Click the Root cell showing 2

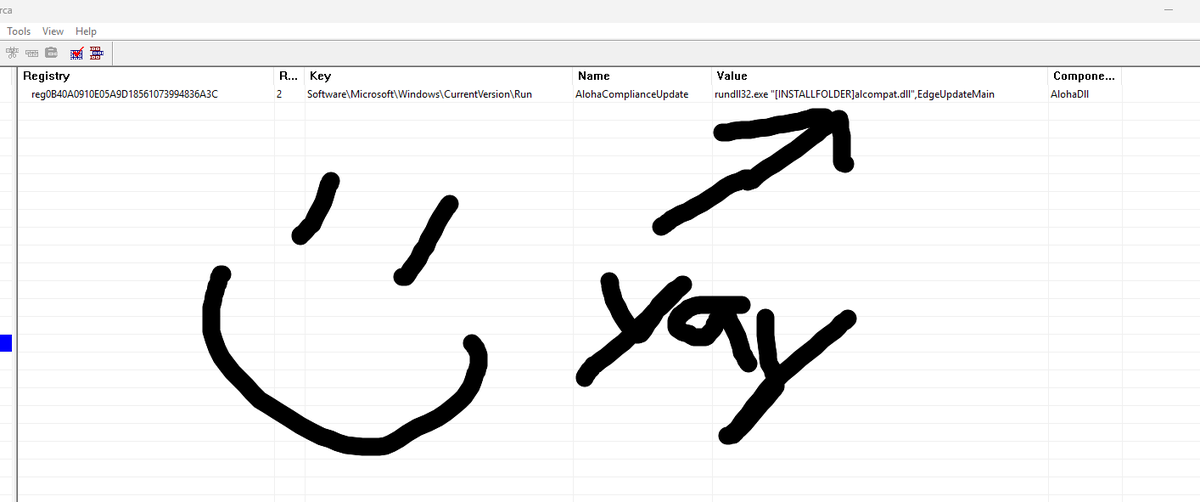point(279,94)
